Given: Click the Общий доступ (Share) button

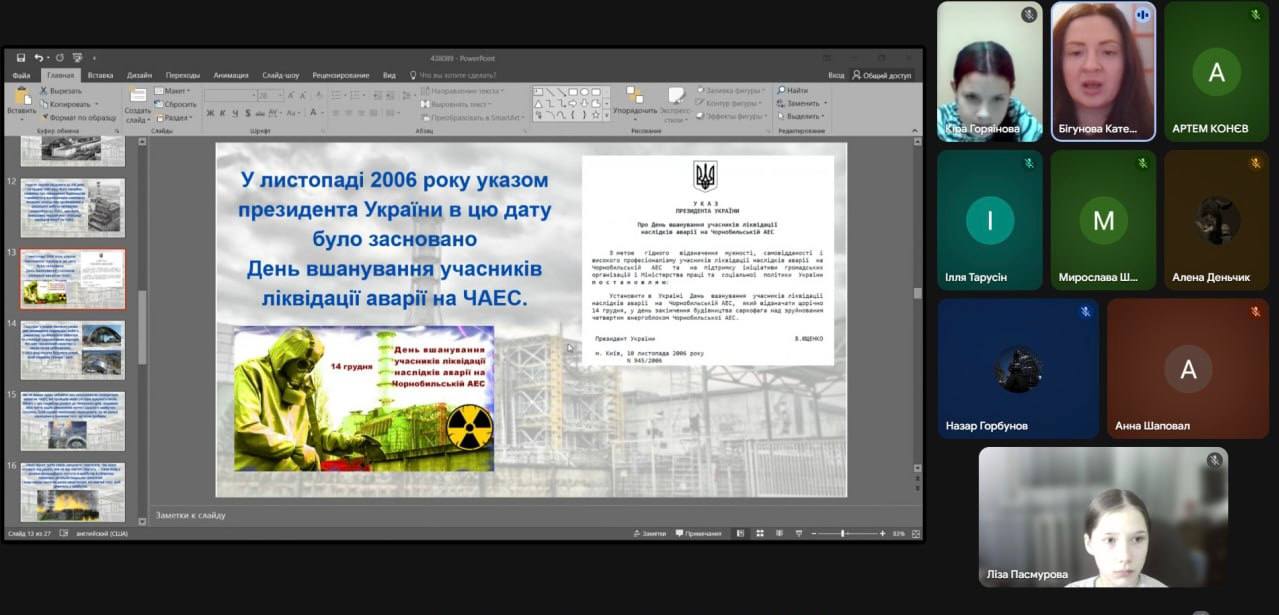Looking at the screenshot, I should coord(881,75).
